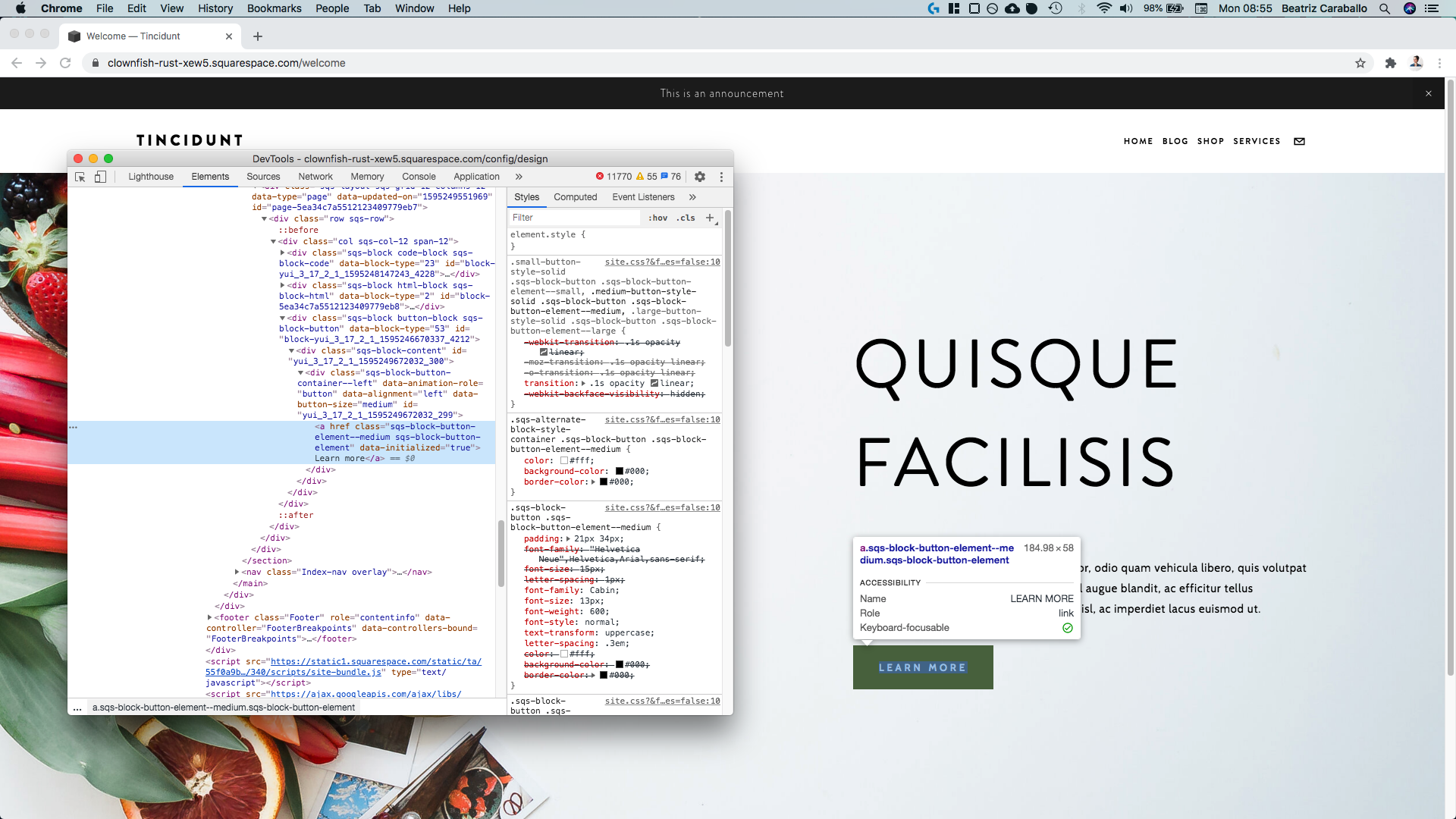The image size is (1456, 819).
Task: Toggle the device toolbar icon
Action: click(100, 177)
